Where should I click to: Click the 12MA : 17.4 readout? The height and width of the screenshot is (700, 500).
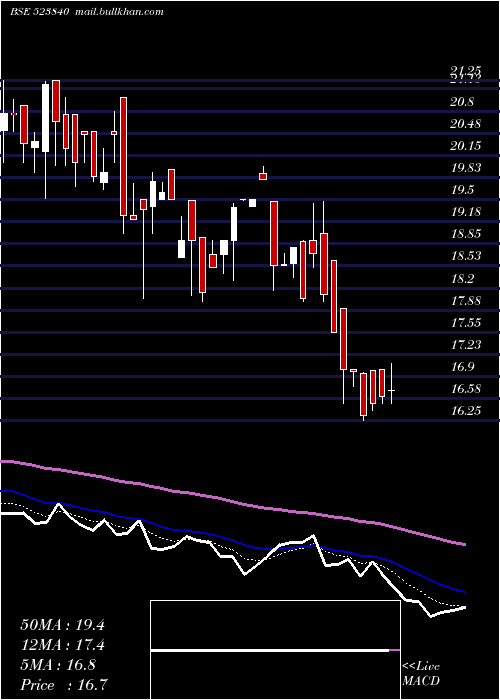(62, 645)
